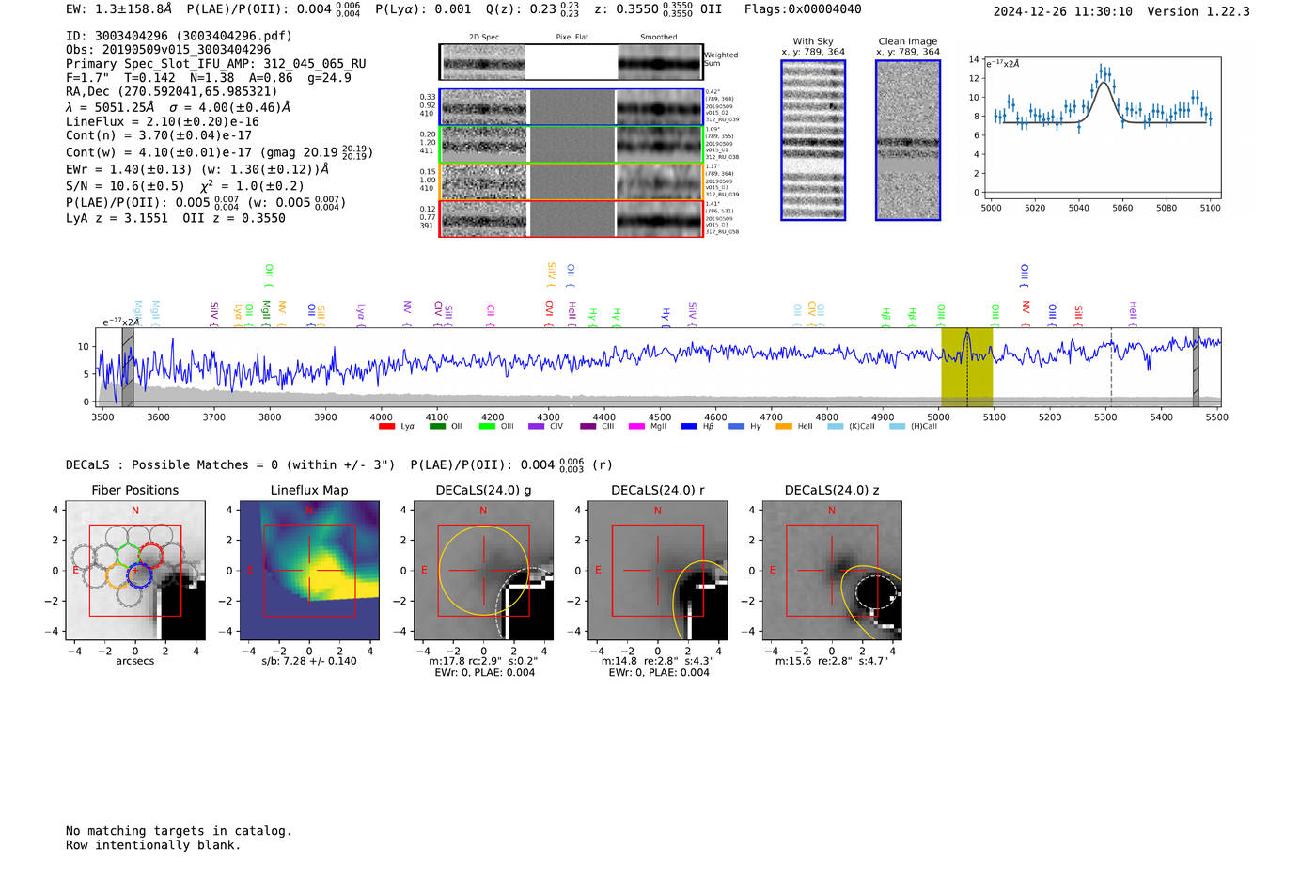Click the CIV purple legend swatch

coord(536,427)
